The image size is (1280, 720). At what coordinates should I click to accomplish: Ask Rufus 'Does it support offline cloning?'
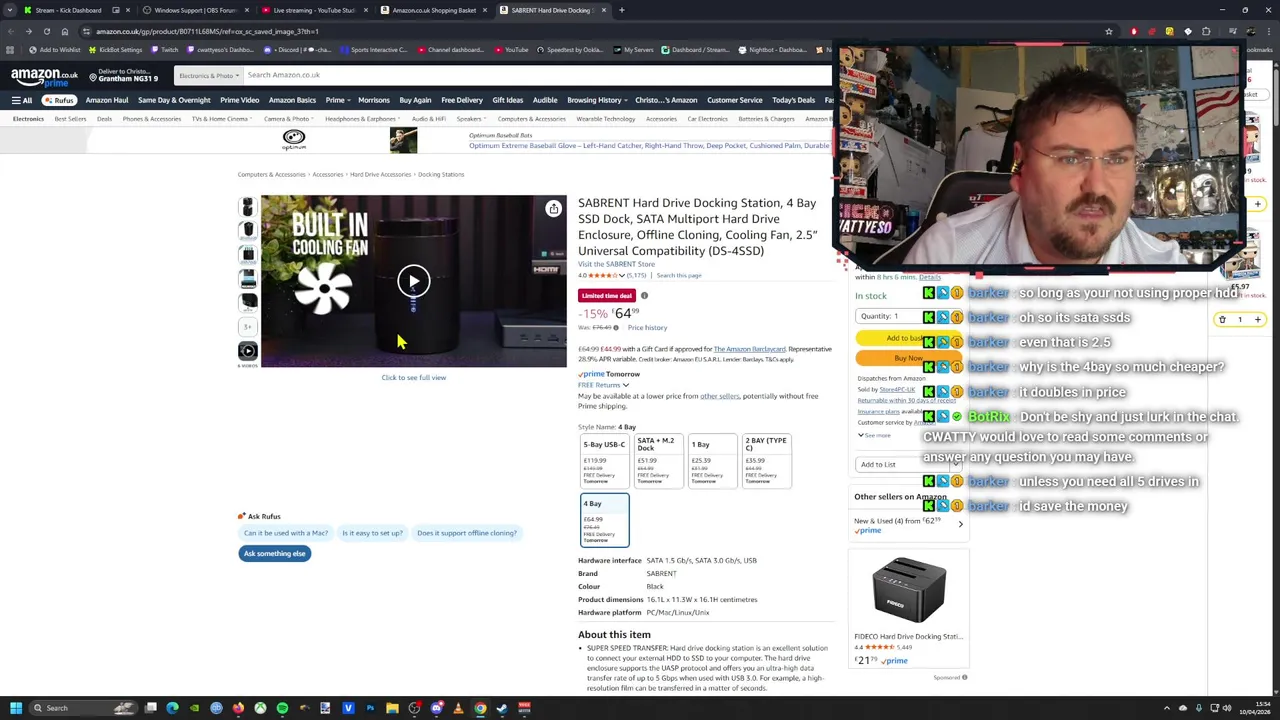click(x=467, y=533)
